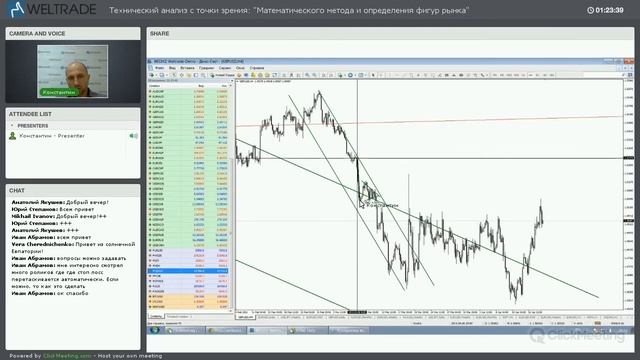The width and height of the screenshot is (640, 360).
Task: Open the last taskbar window button
Action: click(x=350, y=330)
